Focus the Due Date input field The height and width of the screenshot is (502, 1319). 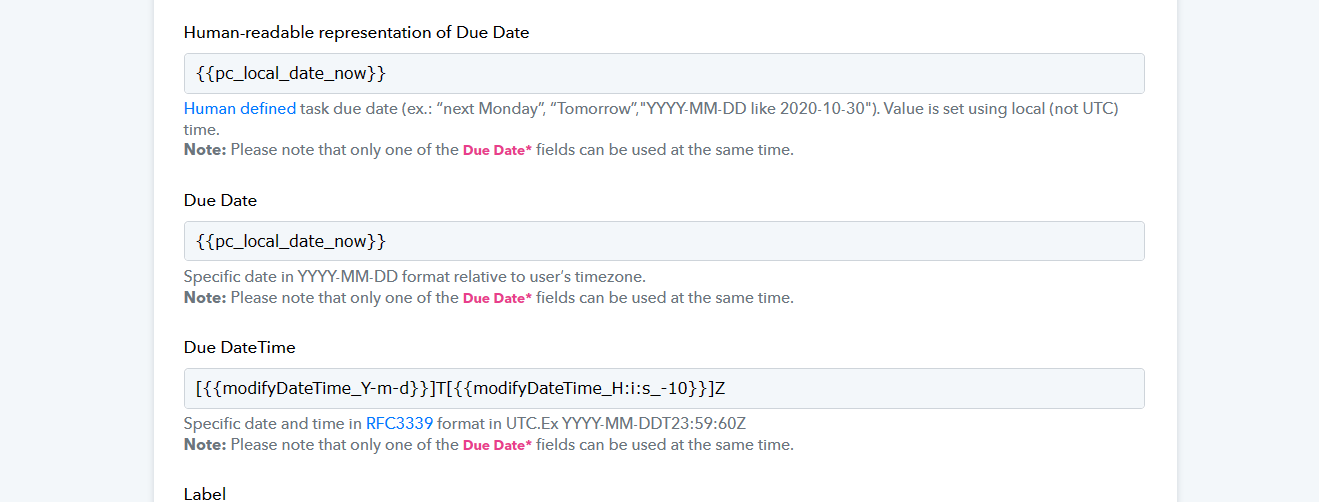664,241
